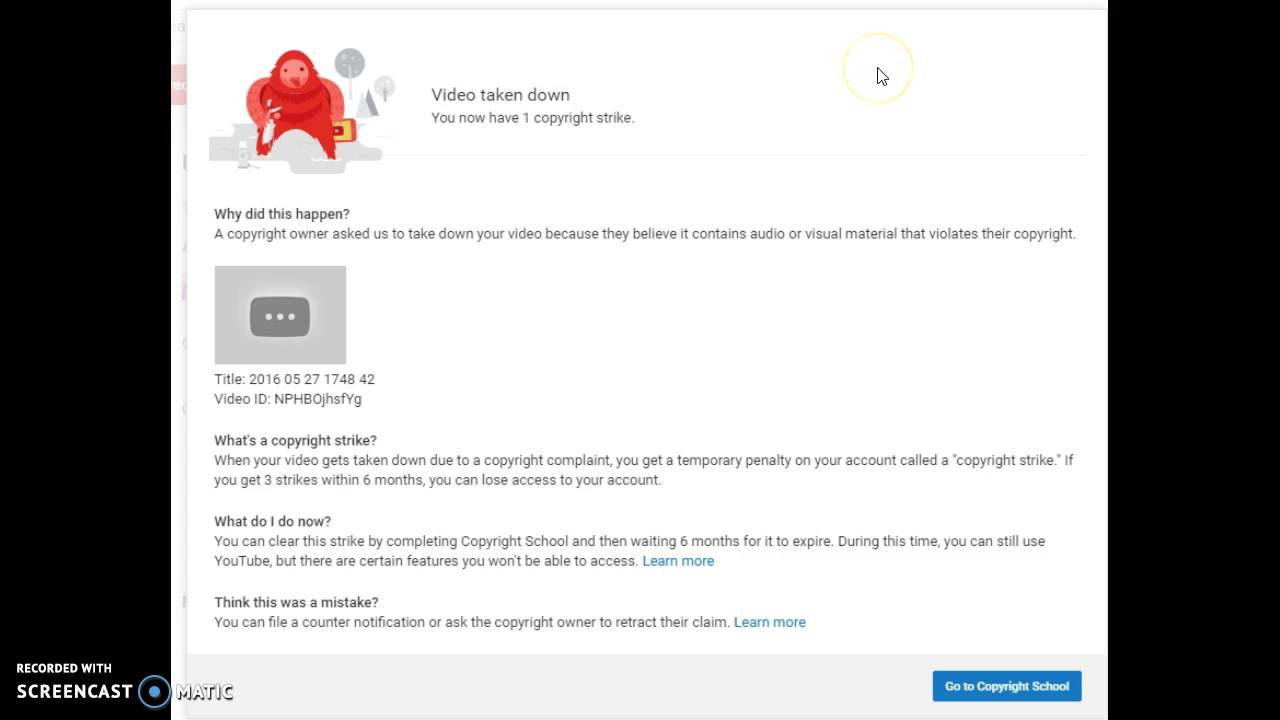Click the ellipsis icon in video thumbnail
This screenshot has width=1280, height=720.
click(280, 316)
